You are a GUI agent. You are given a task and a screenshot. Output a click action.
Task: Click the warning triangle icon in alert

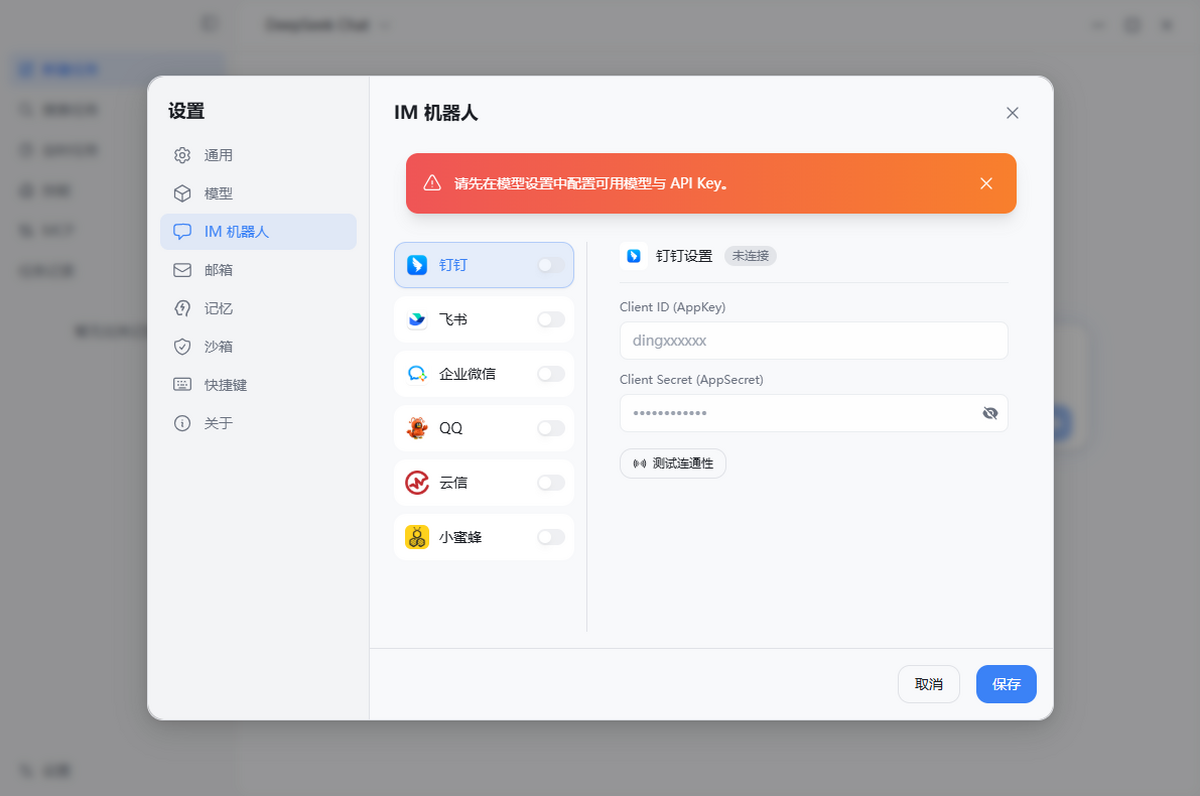[432, 183]
